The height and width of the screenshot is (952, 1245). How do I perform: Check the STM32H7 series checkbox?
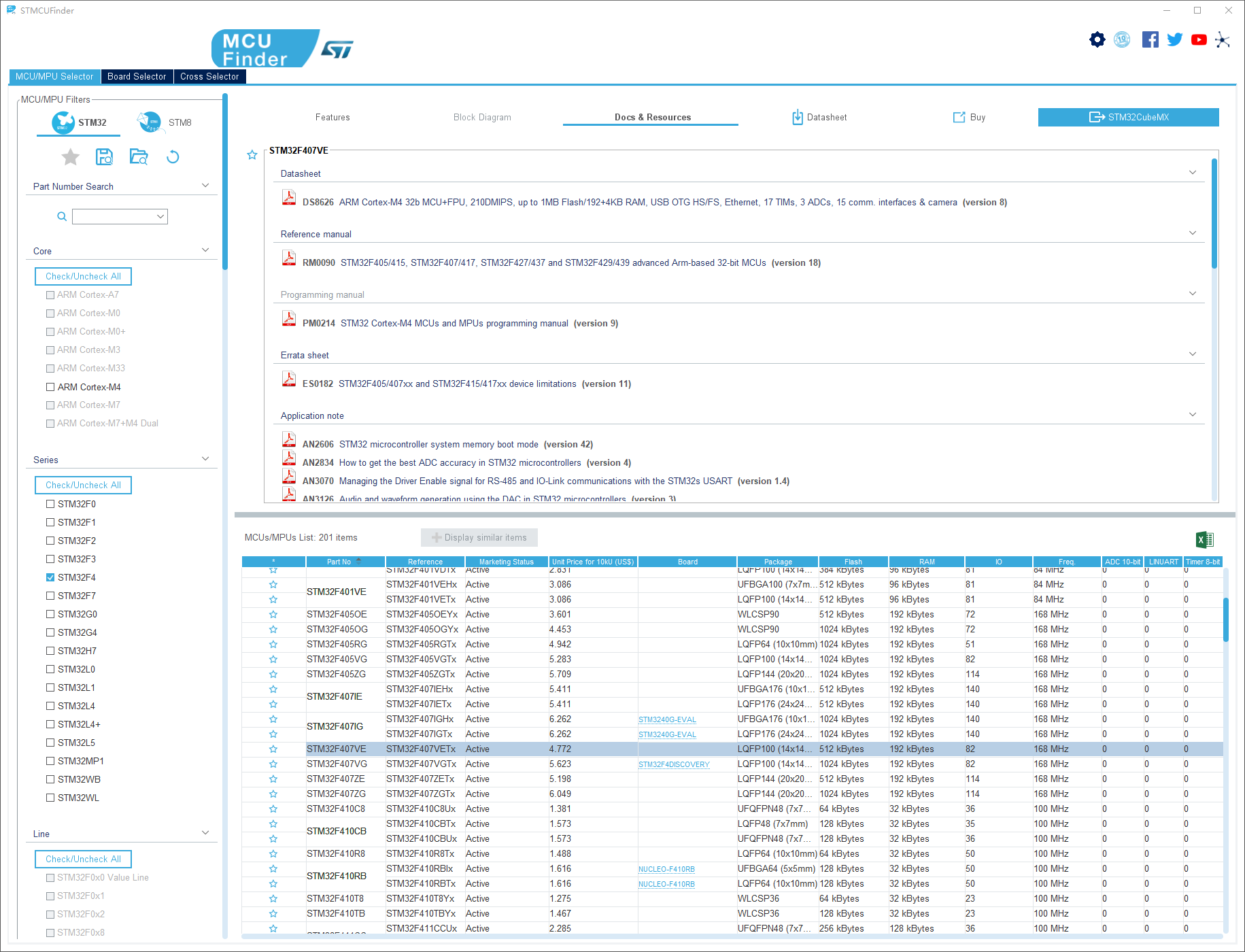50,651
